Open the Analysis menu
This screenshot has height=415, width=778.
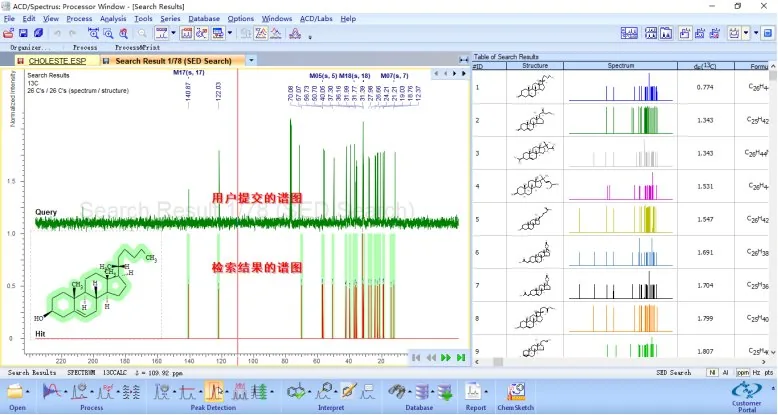click(113, 19)
